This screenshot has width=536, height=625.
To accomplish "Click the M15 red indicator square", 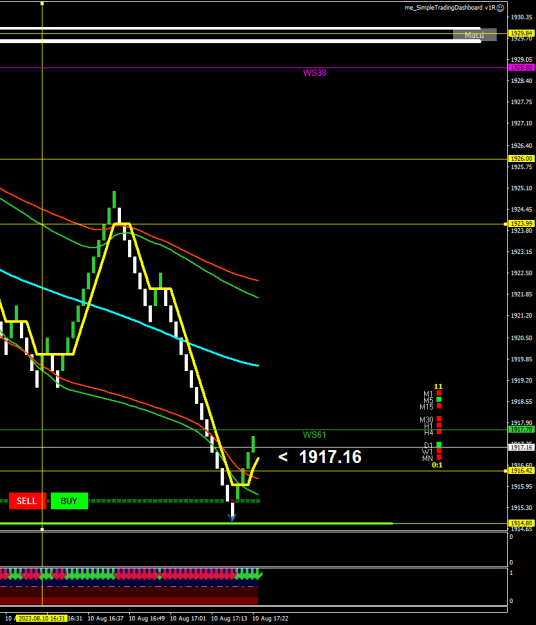I will (x=439, y=406).
